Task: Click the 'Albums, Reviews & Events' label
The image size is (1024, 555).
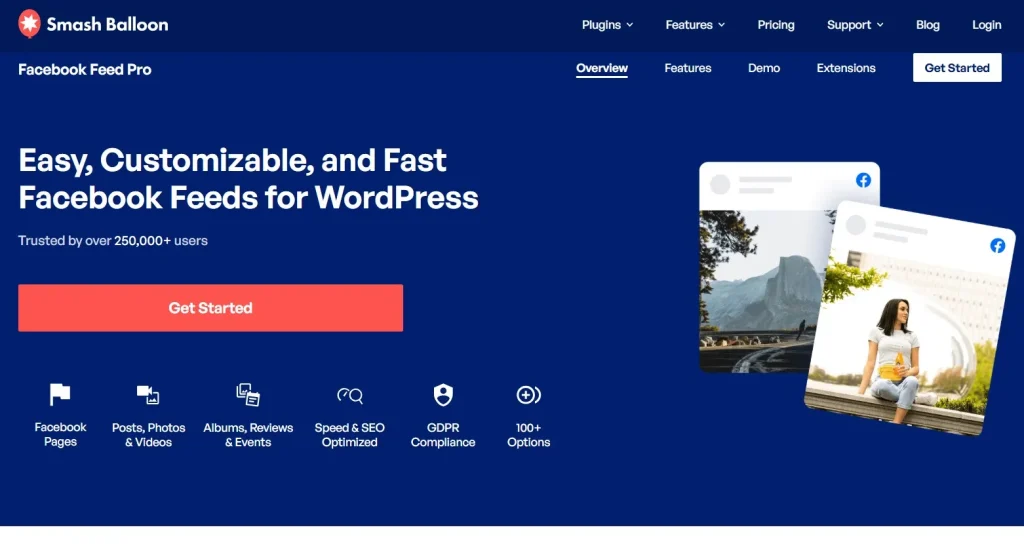Action: click(248, 435)
